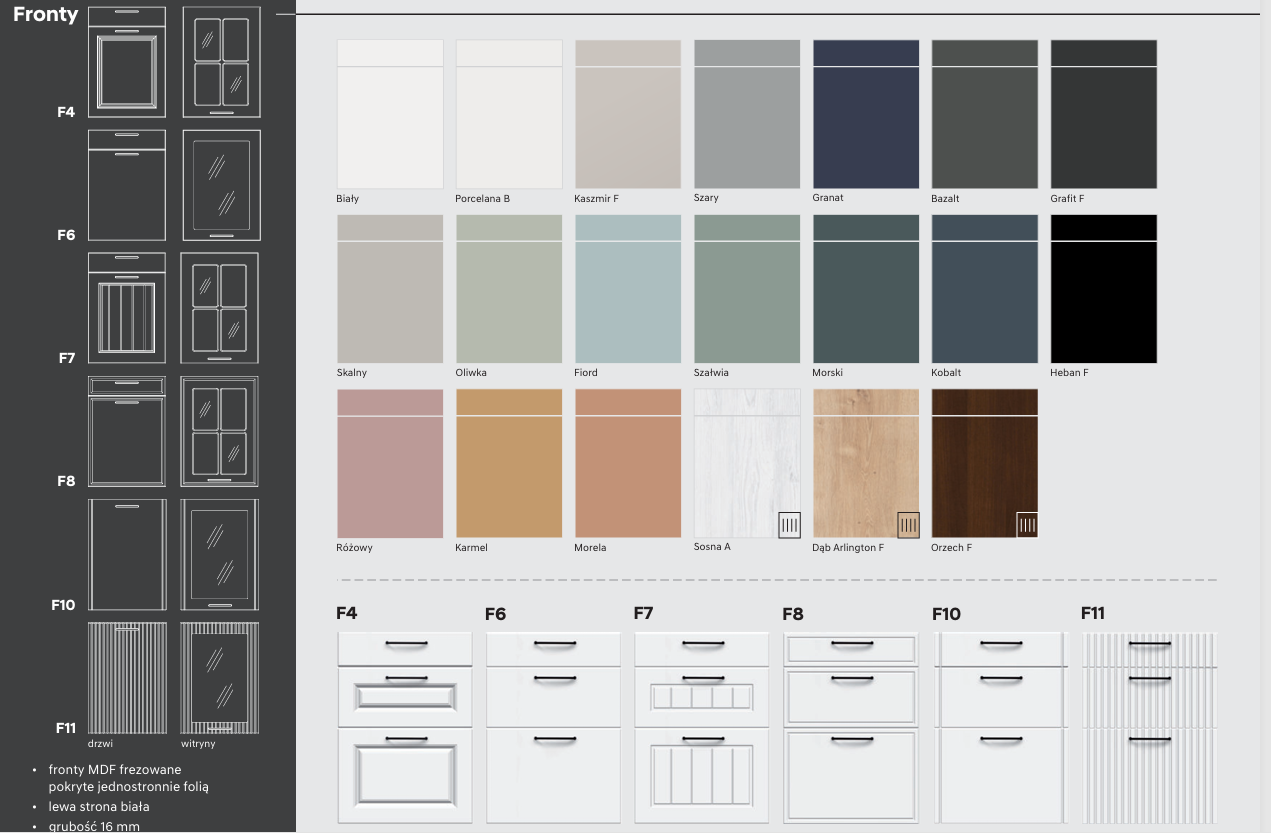Pick the Heban F black swatch
This screenshot has height=833, width=1271.
pos(1103,289)
